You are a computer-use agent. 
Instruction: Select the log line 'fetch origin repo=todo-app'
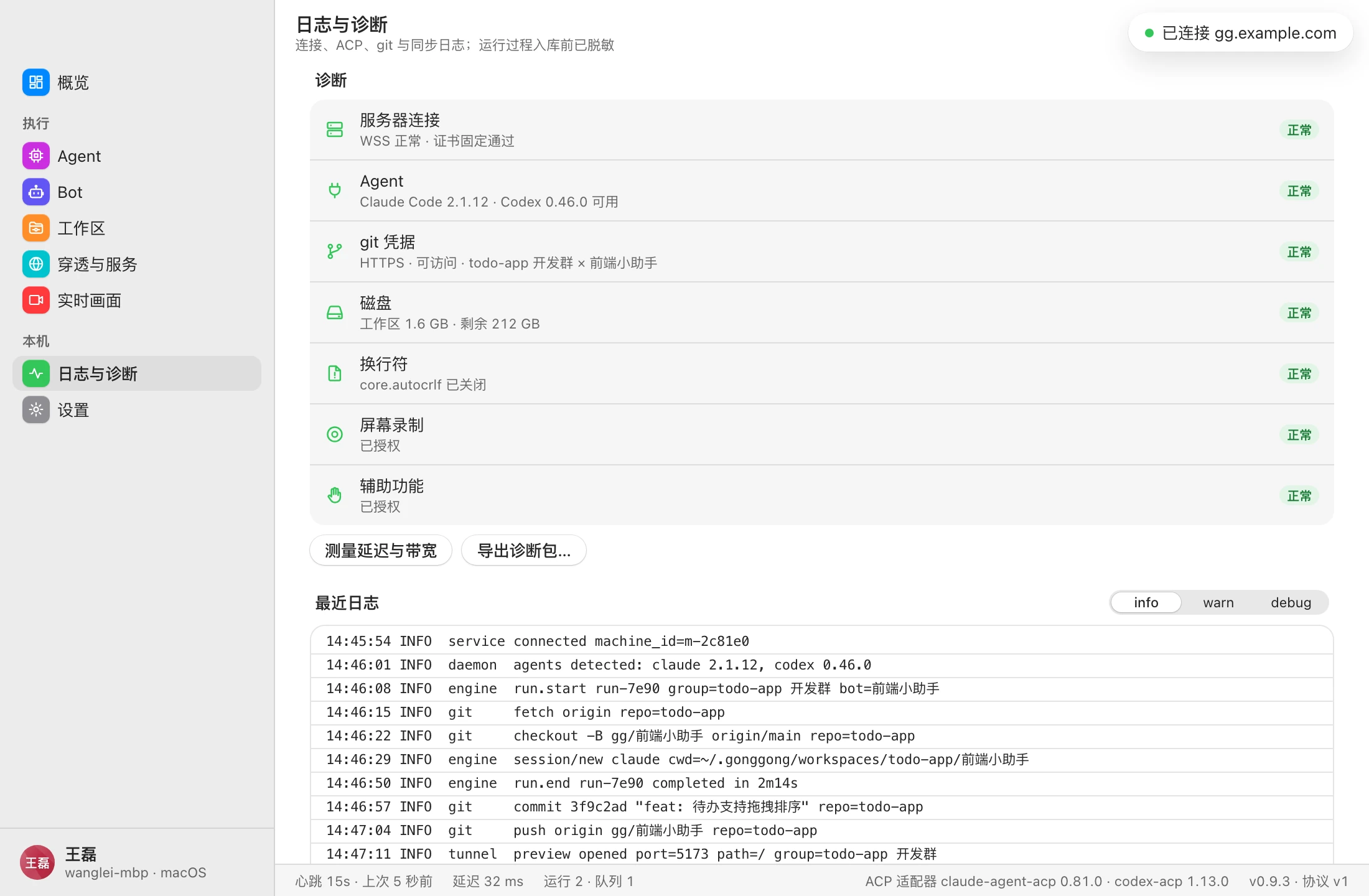(x=821, y=712)
